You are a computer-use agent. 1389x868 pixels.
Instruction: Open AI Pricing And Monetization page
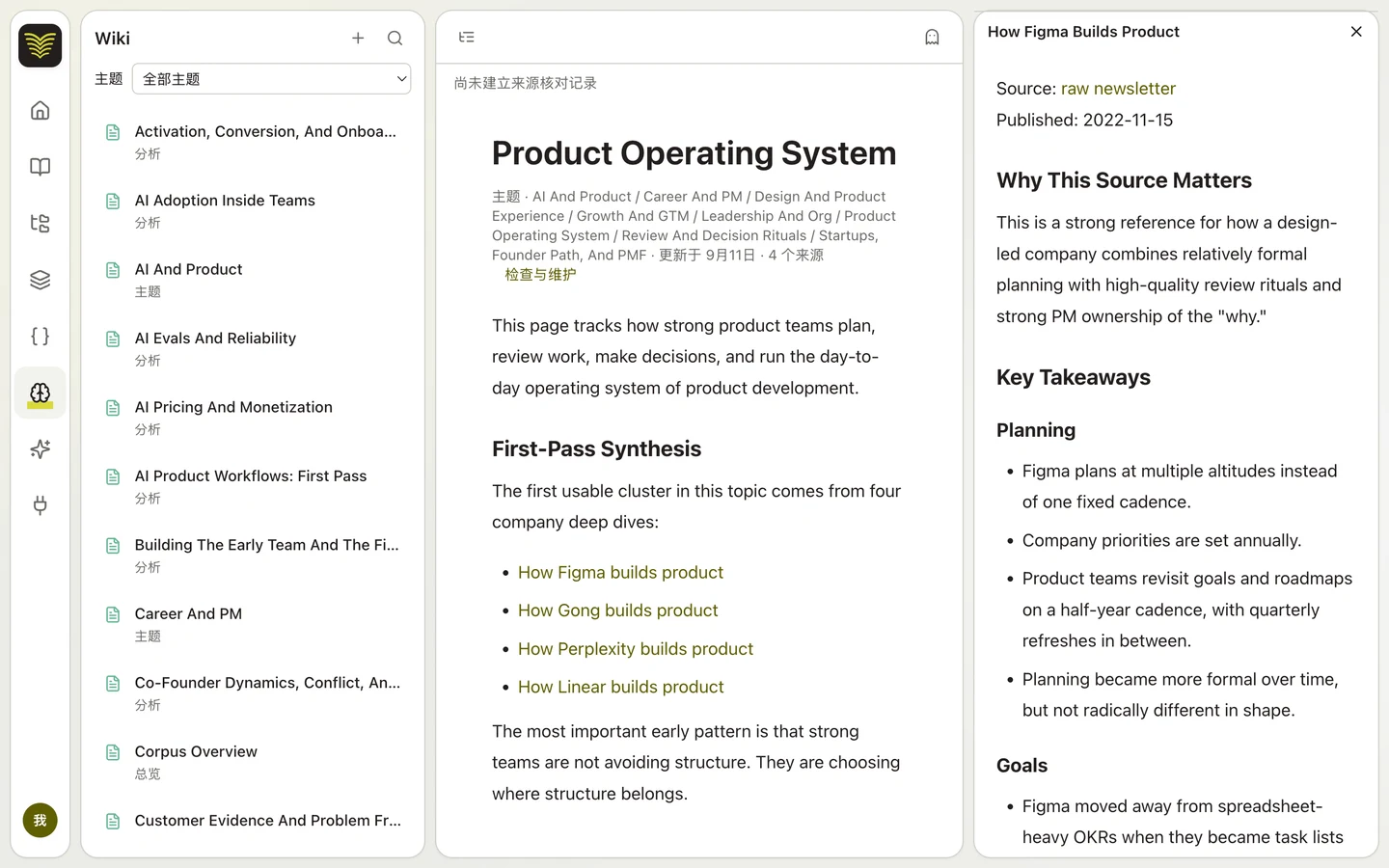pyautogui.click(x=253, y=418)
